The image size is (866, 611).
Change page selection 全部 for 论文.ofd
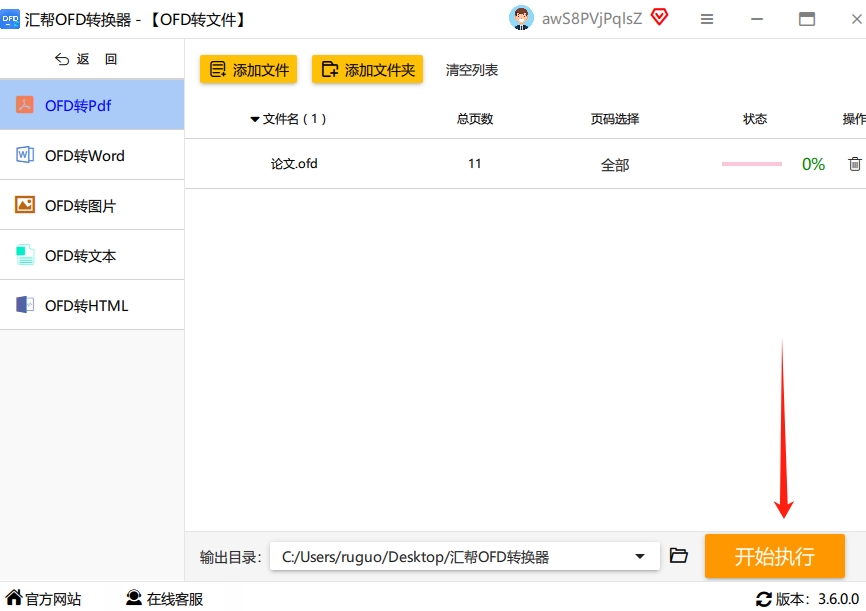pos(615,165)
